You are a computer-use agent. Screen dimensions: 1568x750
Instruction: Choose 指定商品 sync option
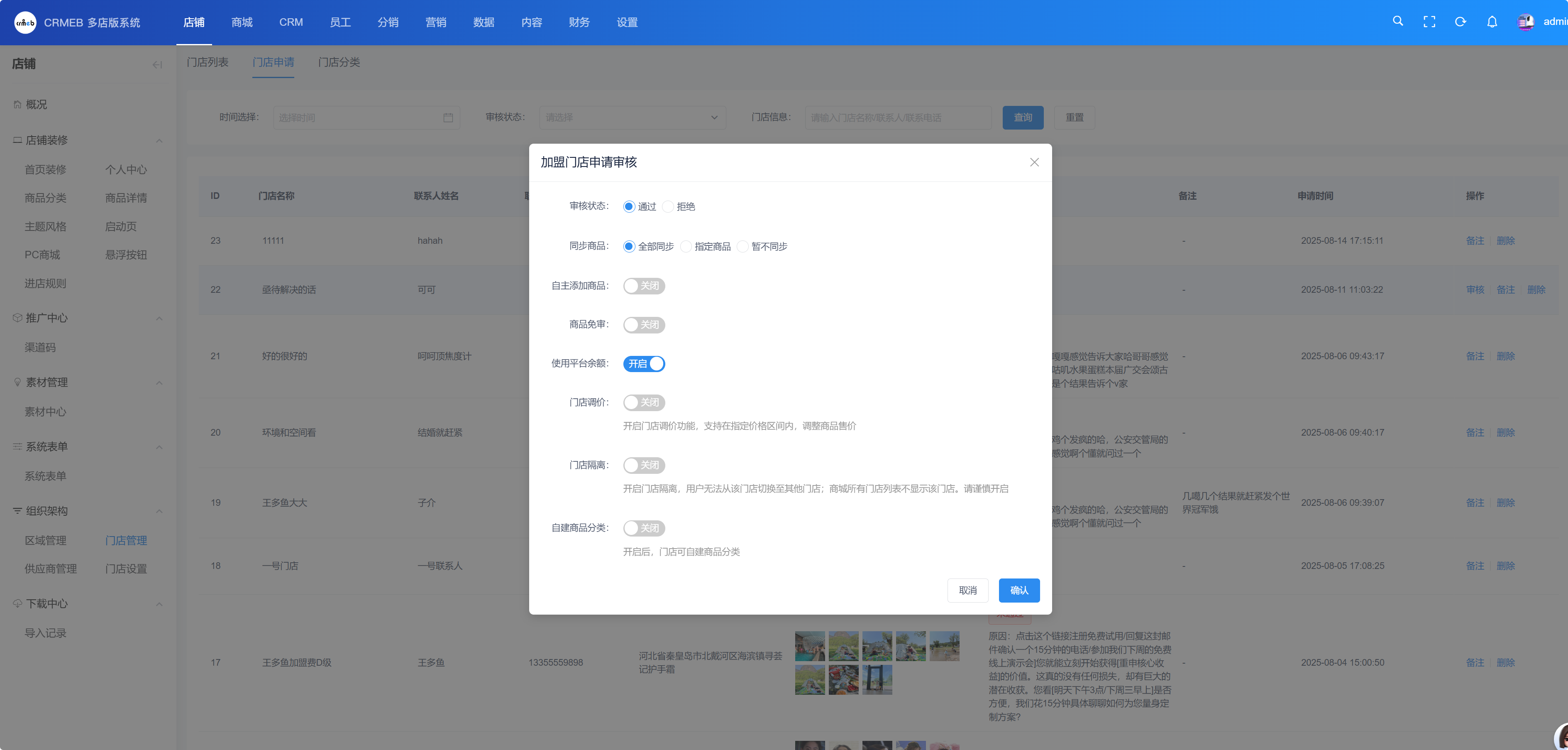pyautogui.click(x=686, y=247)
